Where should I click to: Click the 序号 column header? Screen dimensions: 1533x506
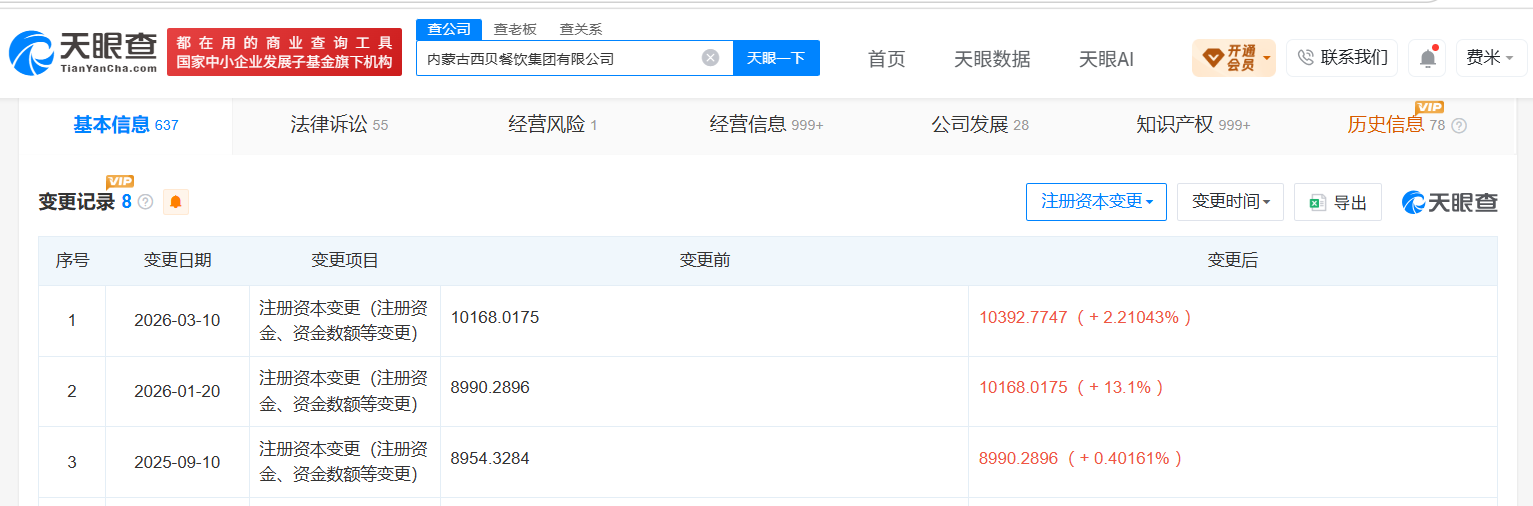point(72,261)
